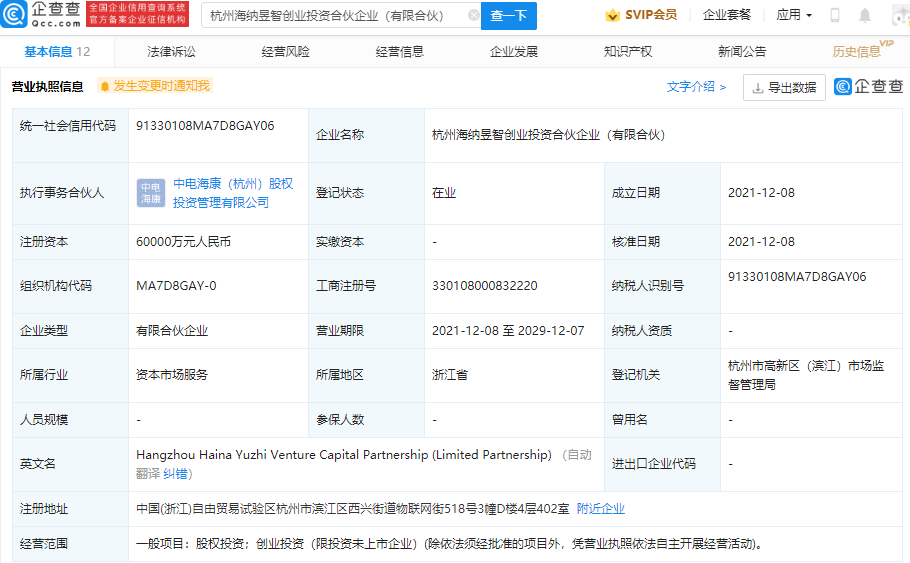Open the 经营风险 tab
910x563 pixels.
pos(285,51)
